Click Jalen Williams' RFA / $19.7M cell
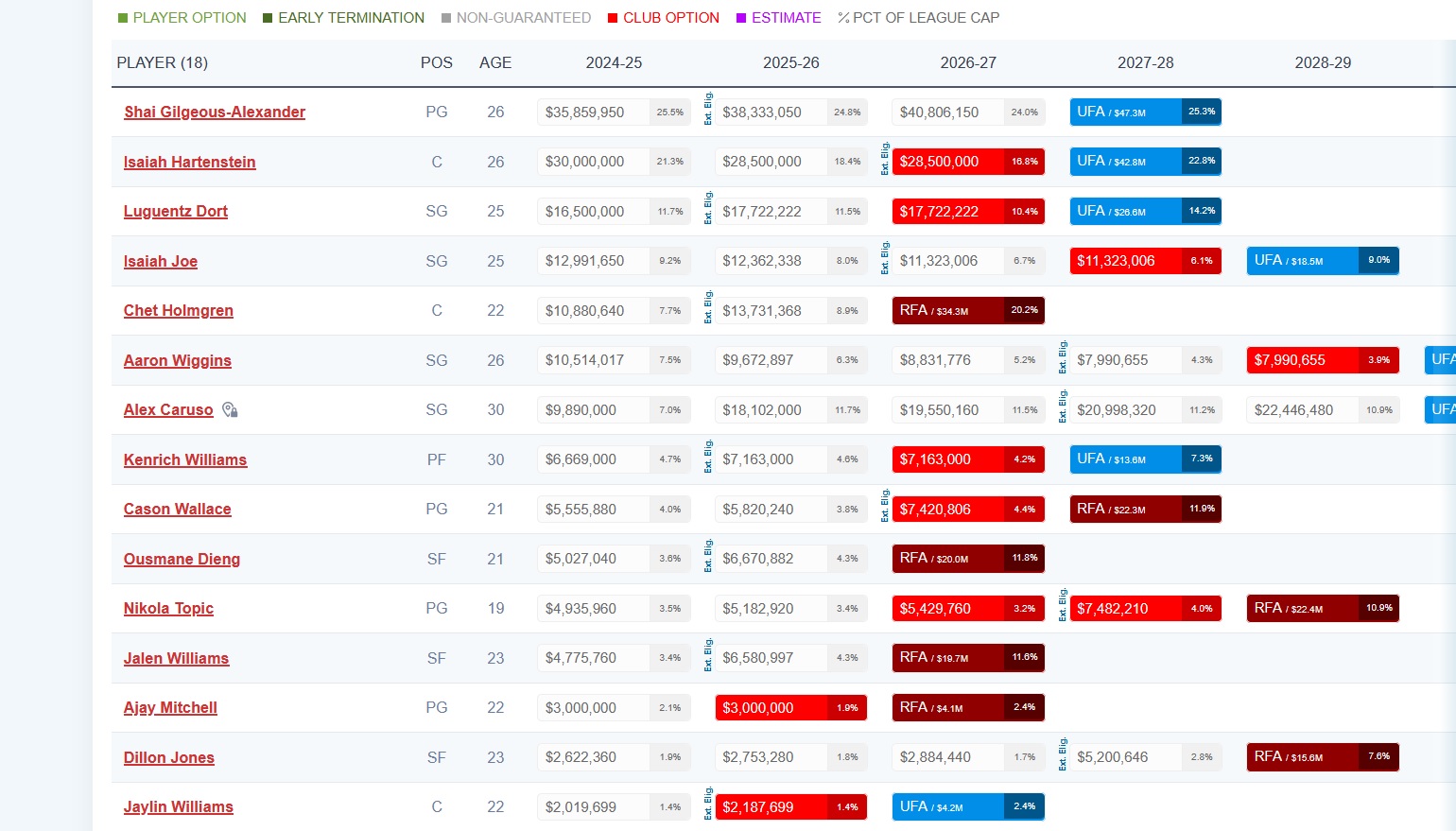 coord(968,658)
